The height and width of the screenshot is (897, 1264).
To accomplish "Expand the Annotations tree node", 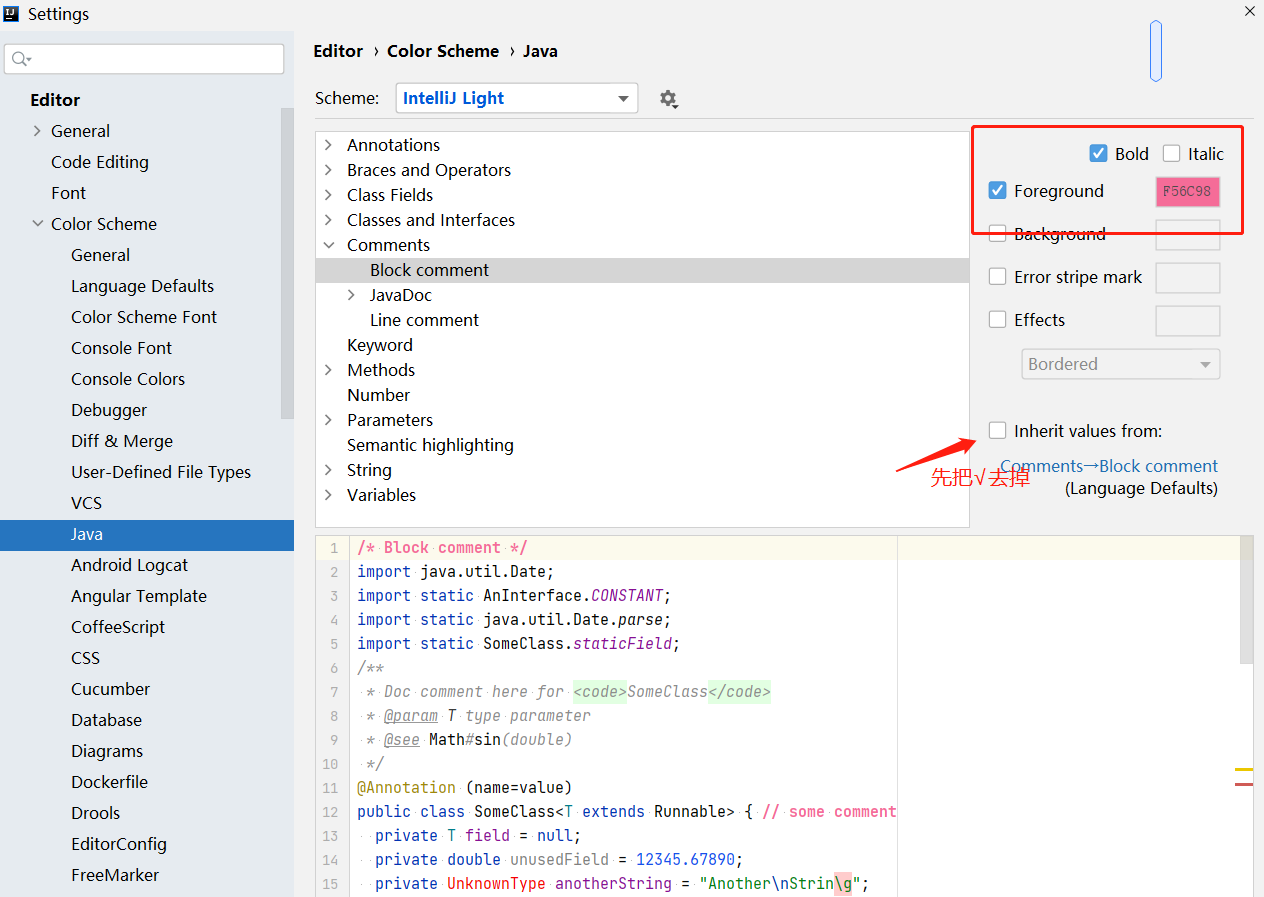I will click(x=328, y=145).
